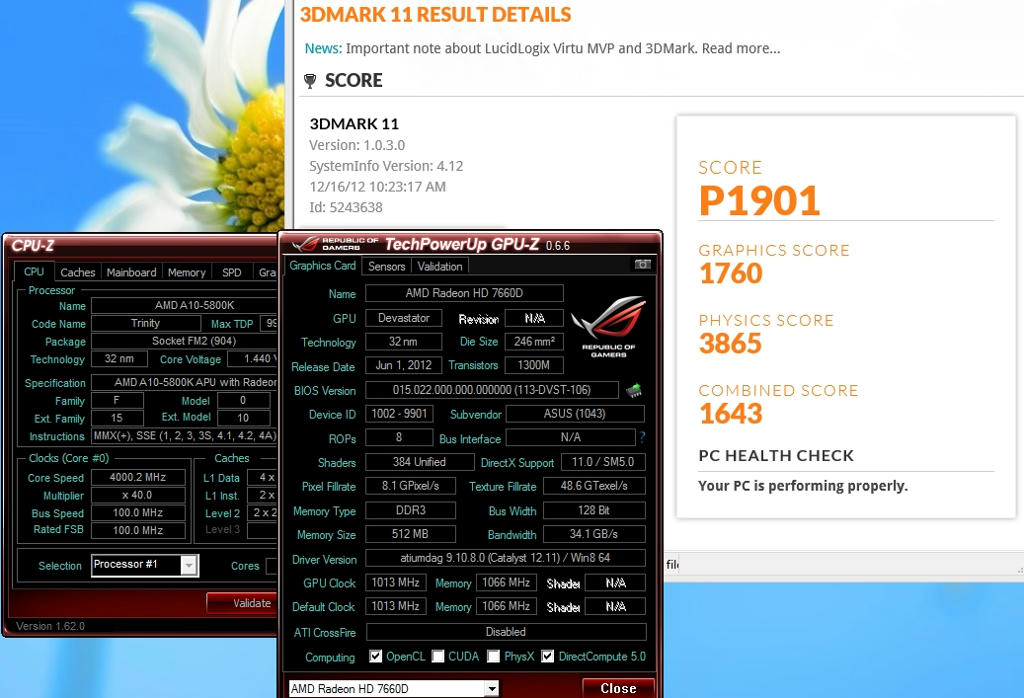Image resolution: width=1024 pixels, height=698 pixels.
Task: Select the Graphics Card tab in GPU-Z
Action: coord(323,266)
